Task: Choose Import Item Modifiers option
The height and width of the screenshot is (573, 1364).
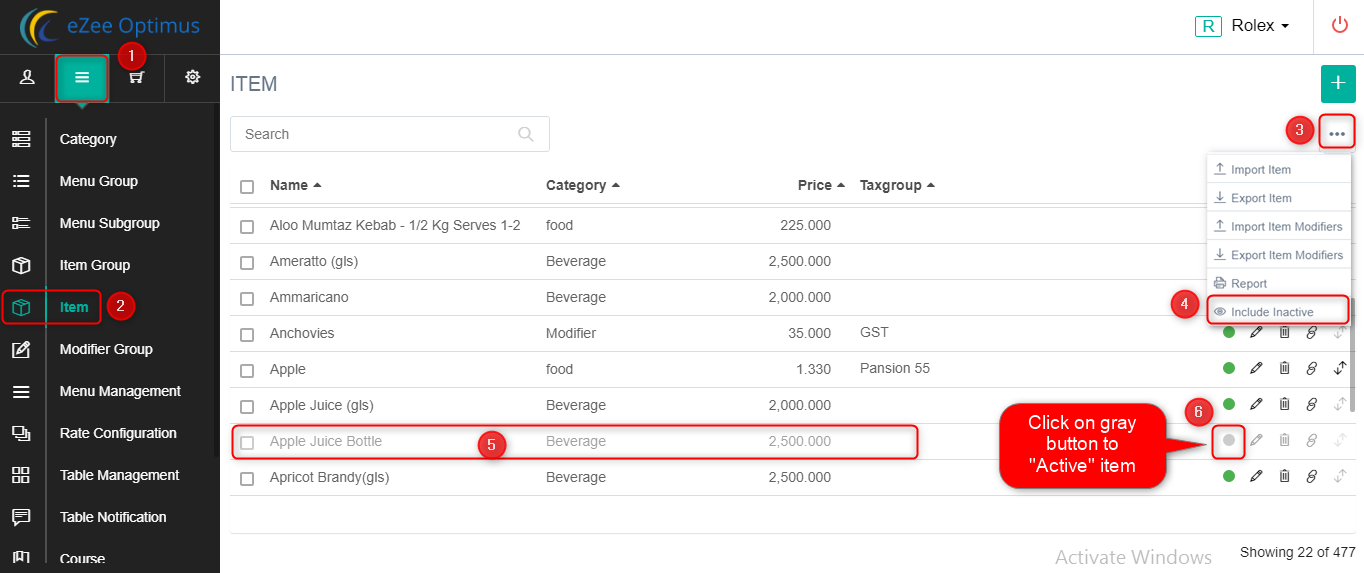Action: [x=1279, y=227]
